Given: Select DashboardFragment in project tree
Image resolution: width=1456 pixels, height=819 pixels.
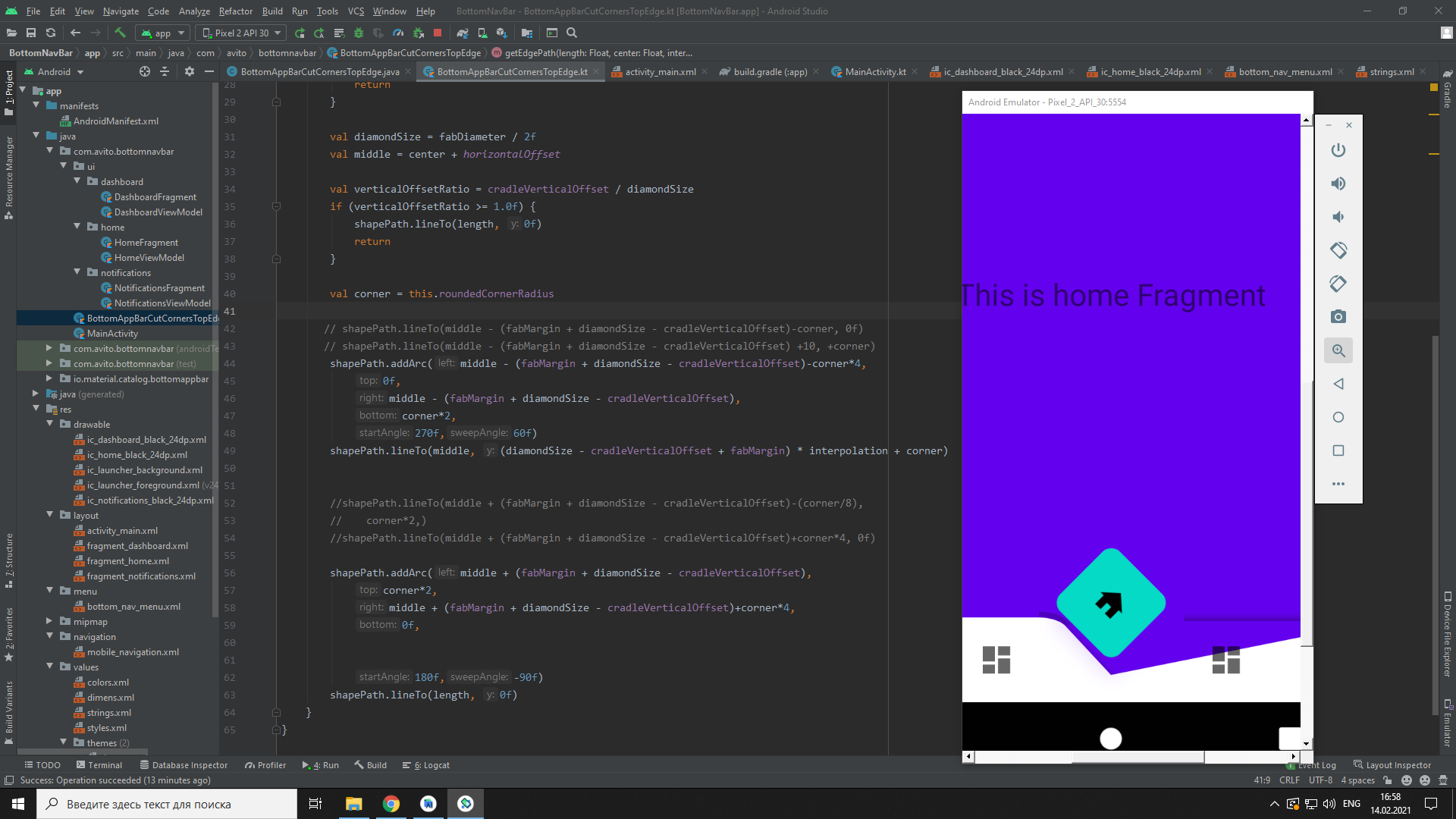Looking at the screenshot, I should (155, 197).
